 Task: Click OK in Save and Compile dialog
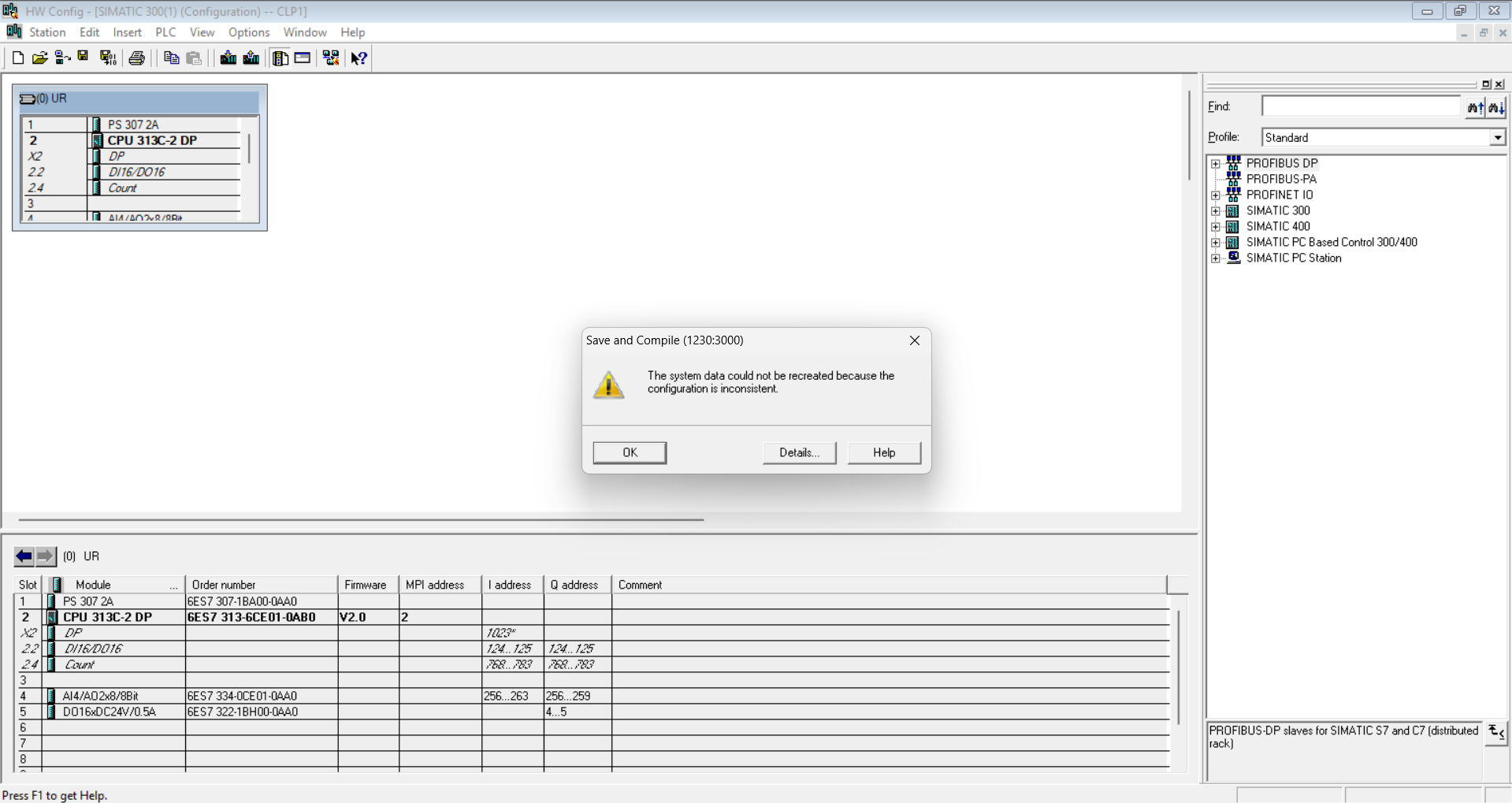630,452
